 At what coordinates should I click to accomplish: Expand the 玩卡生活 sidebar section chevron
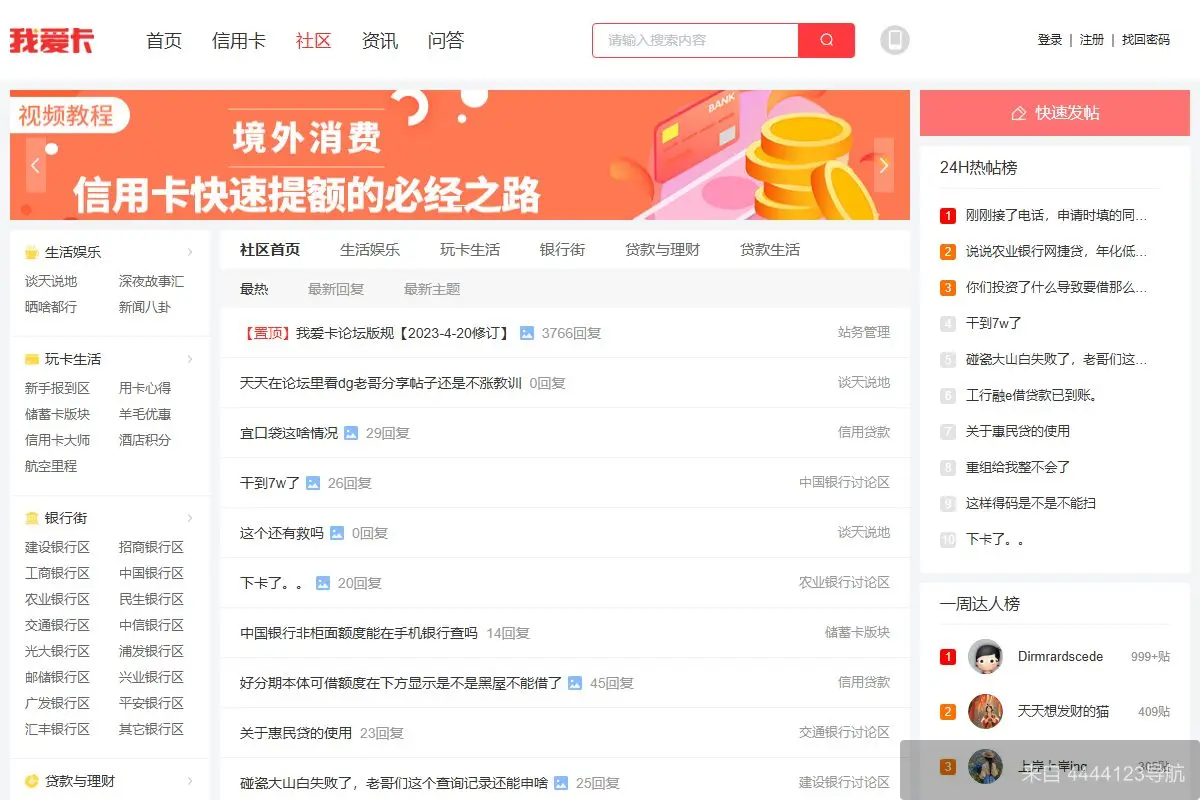click(190, 359)
